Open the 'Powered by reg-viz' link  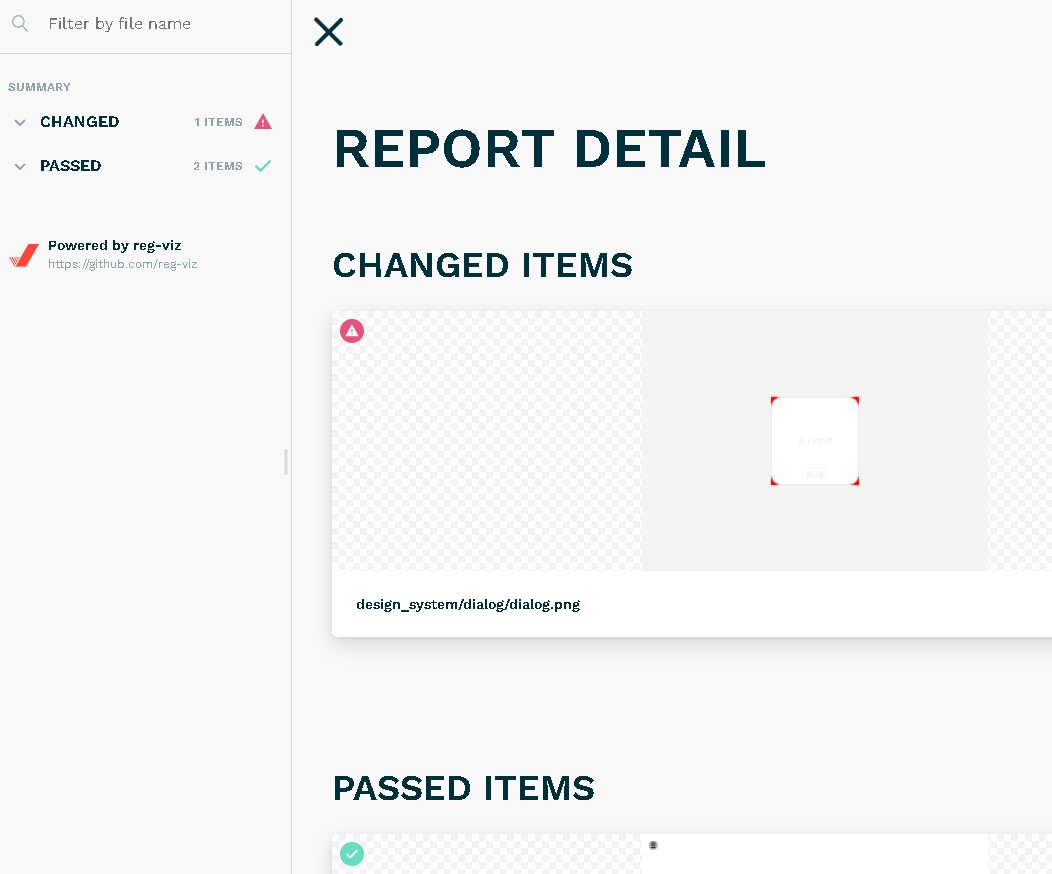point(115,245)
